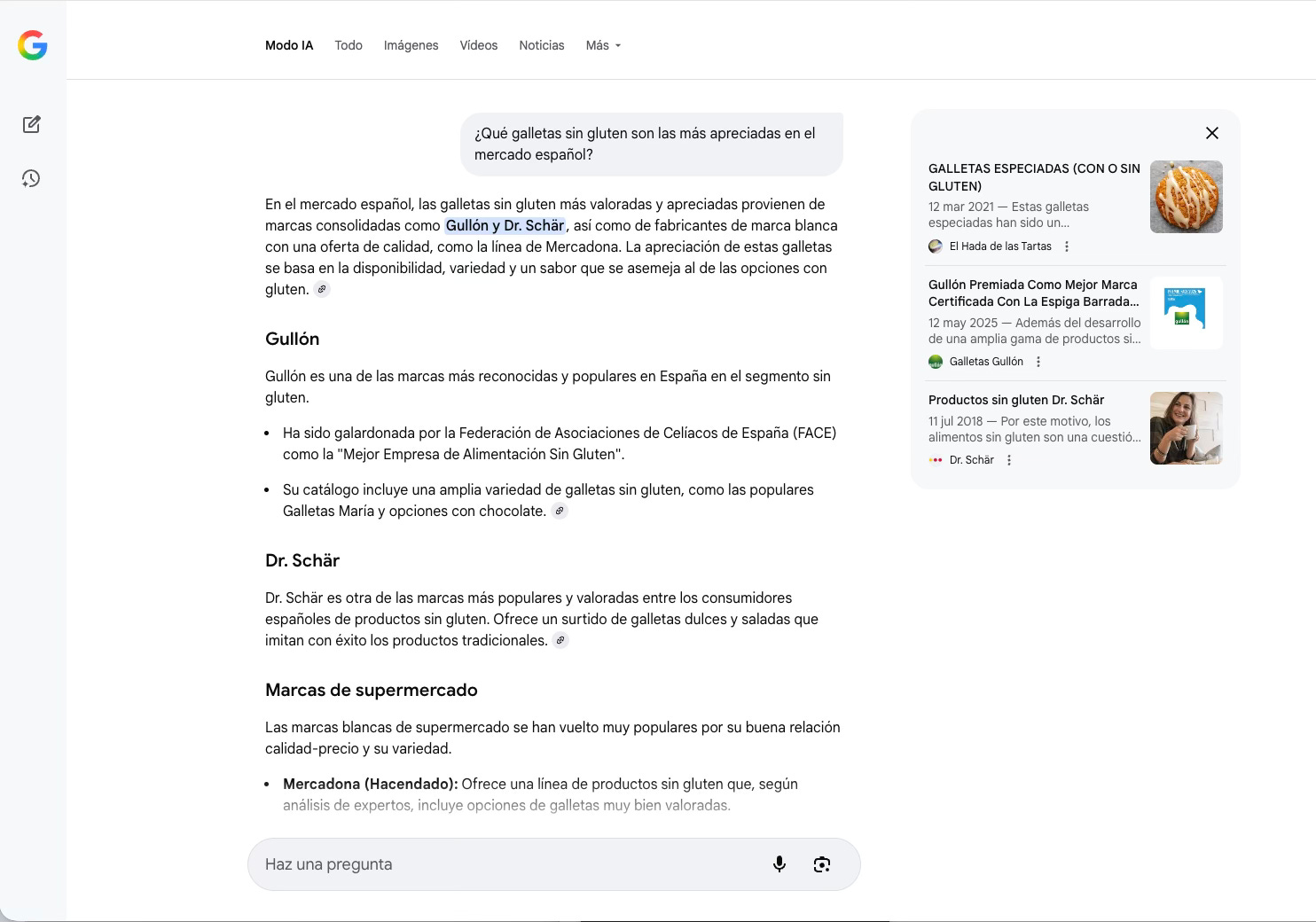Viewport: 1316px width, 922px height.
Task: Open the three-dot menu beside the Dr. Schär source
Action: 1009,460
